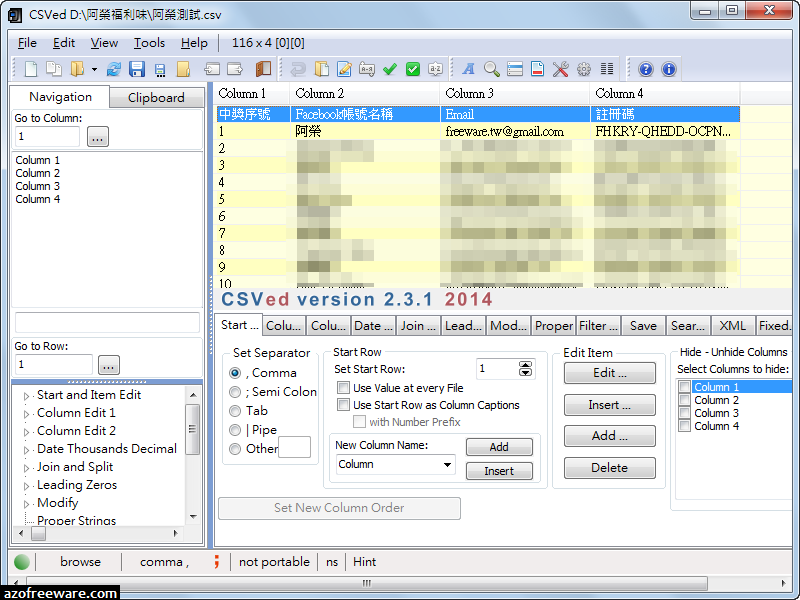Viewport: 800px width, 600px height.
Task: Click Edit ... button in Edit Item
Action: pyautogui.click(x=610, y=373)
